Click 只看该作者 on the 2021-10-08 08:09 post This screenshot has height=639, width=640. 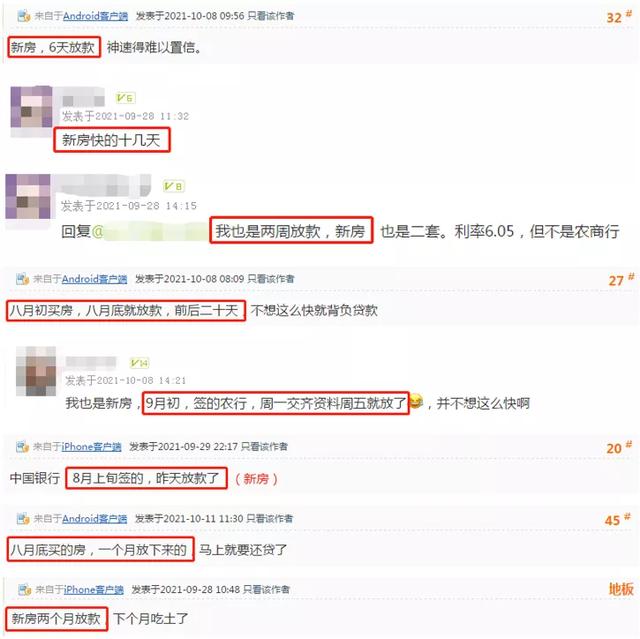click(271, 279)
